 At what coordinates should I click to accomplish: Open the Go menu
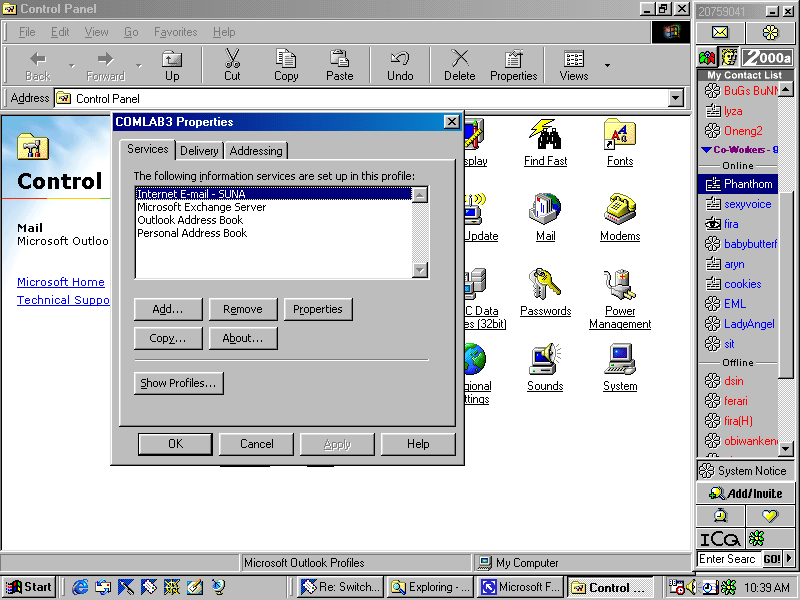(131, 32)
